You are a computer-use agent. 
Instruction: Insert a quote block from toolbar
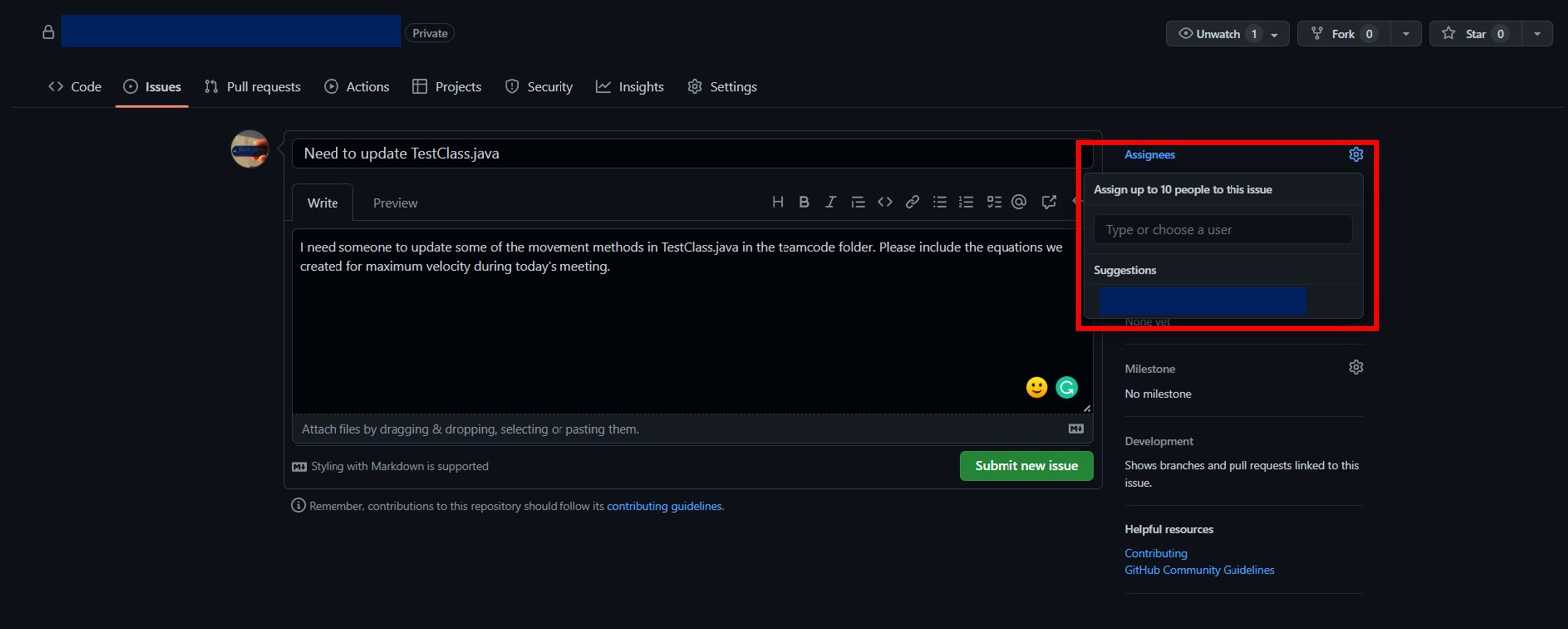point(858,202)
